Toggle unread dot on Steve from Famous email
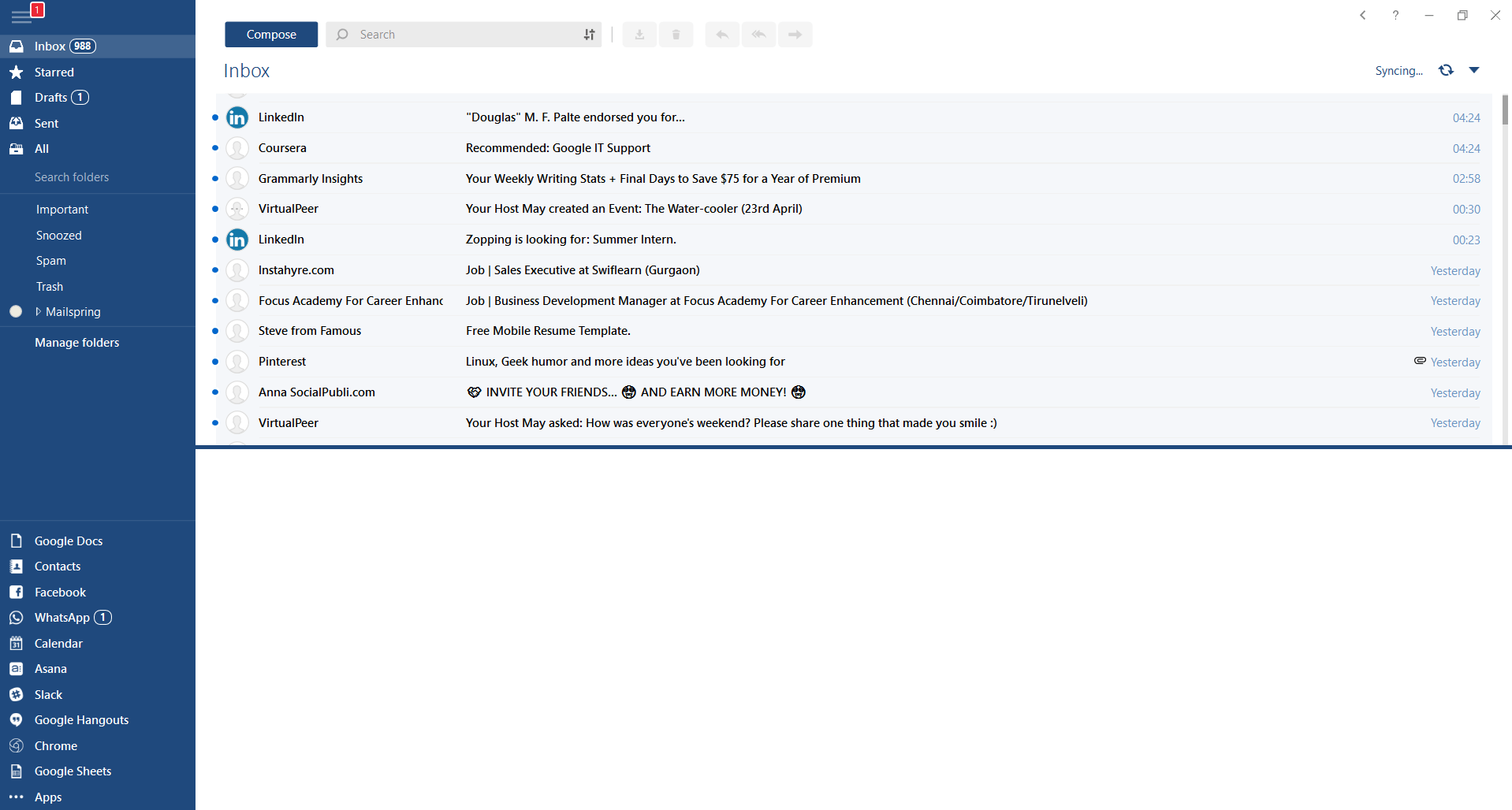 coord(214,331)
